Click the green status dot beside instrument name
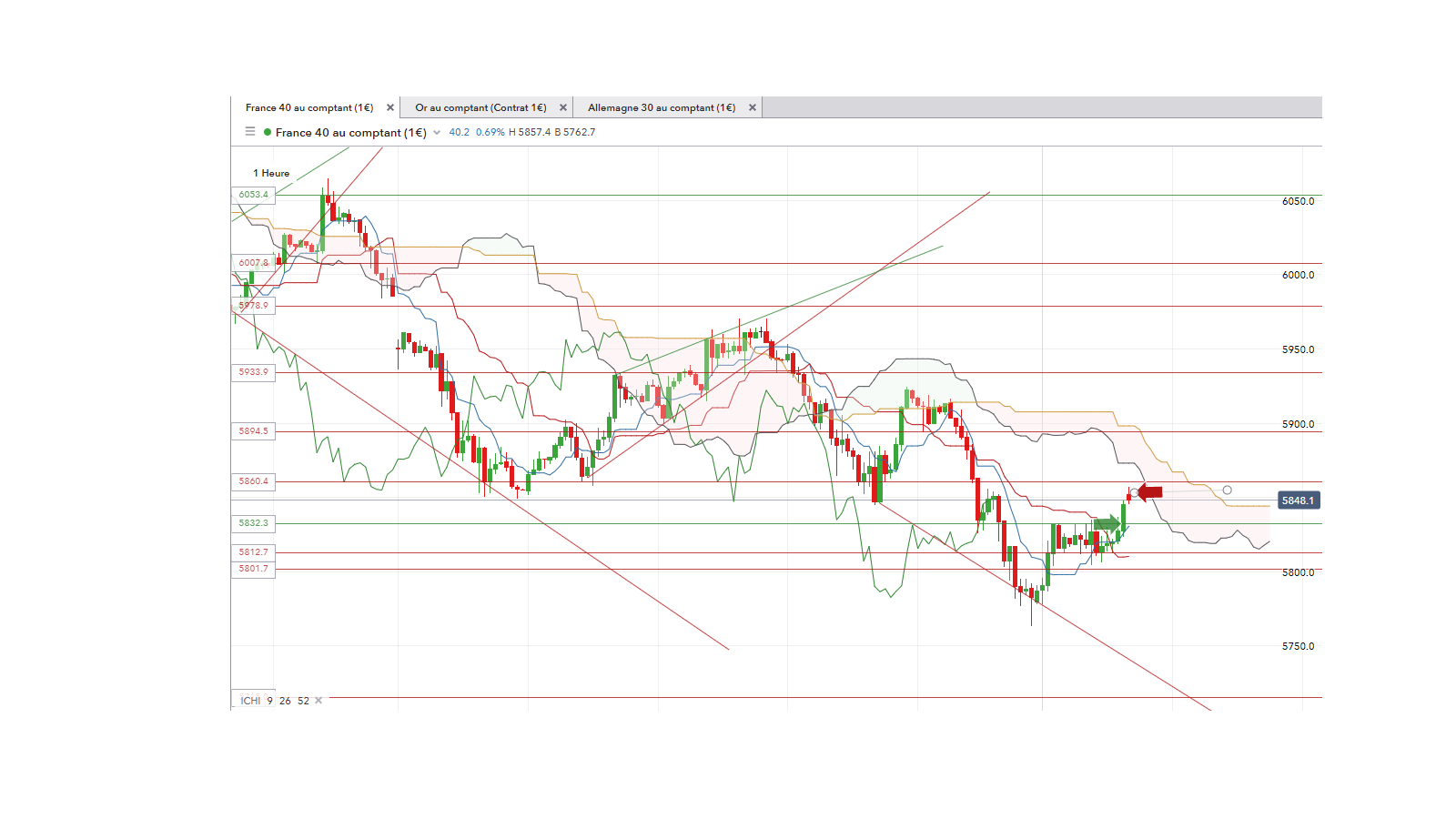This screenshot has height=819, width=1456. pyautogui.click(x=268, y=132)
